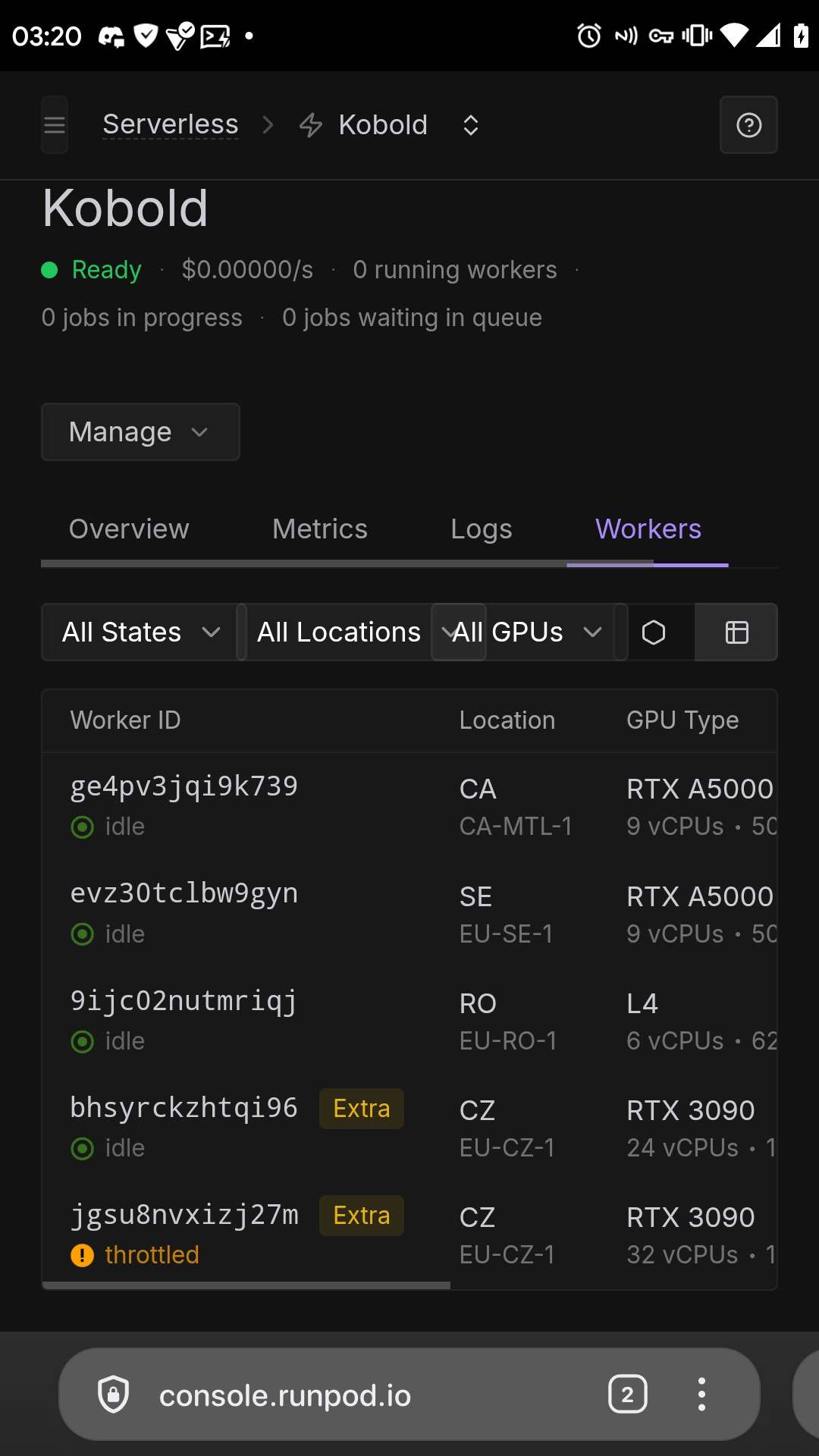The width and height of the screenshot is (819, 1456).
Task: Click RTX A5000 in the CA row
Action: coord(700,789)
